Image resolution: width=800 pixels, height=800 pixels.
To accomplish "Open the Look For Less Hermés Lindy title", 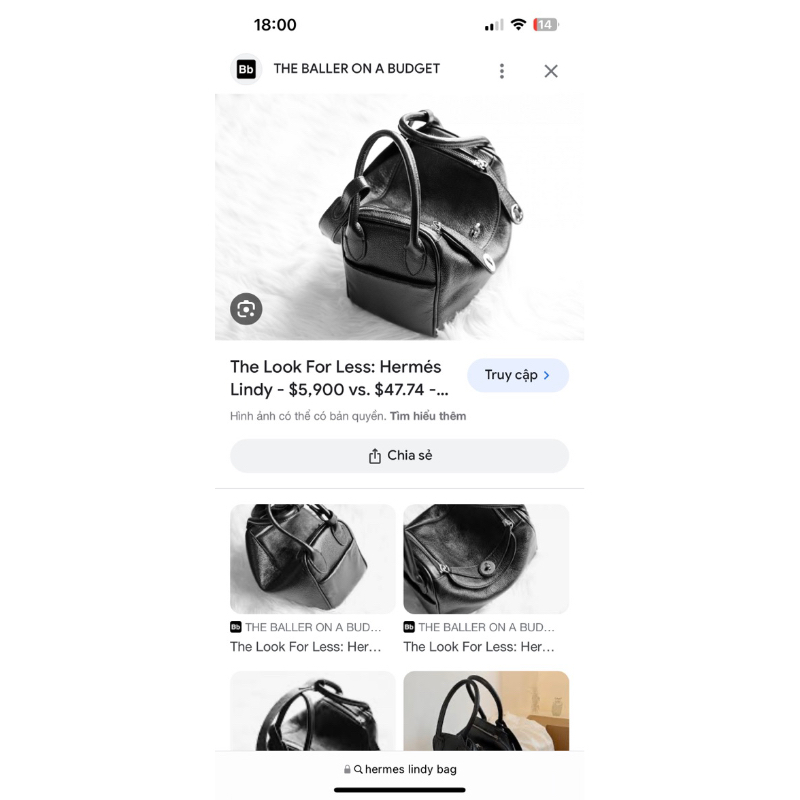I will pyautogui.click(x=339, y=378).
